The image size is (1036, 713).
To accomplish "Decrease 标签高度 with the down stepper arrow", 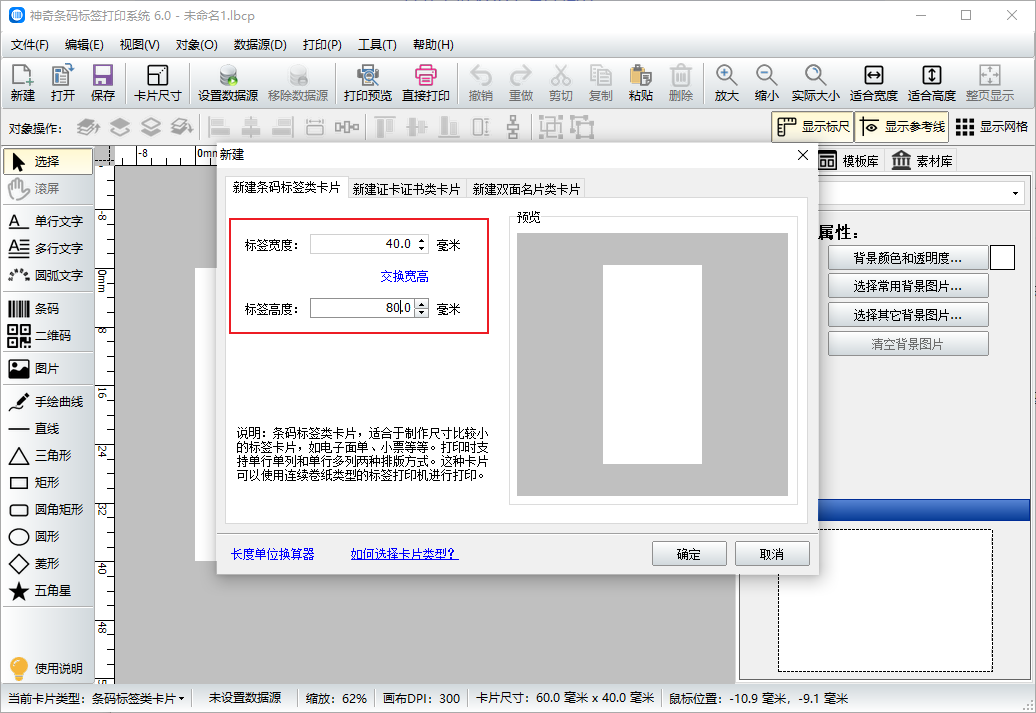I will [x=422, y=313].
